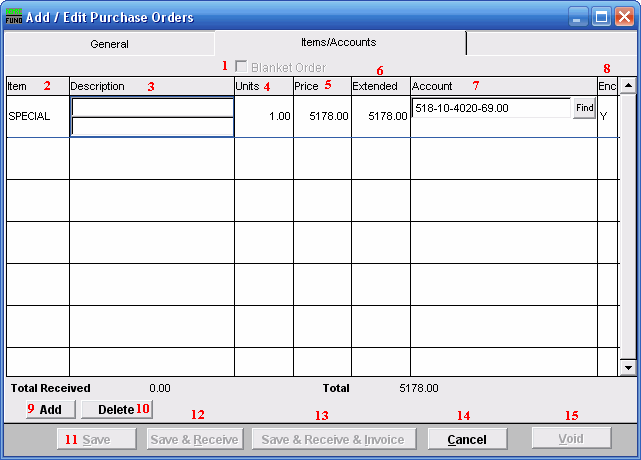Switch to the General tab
Screen dimensions: 641x460
coord(109,44)
